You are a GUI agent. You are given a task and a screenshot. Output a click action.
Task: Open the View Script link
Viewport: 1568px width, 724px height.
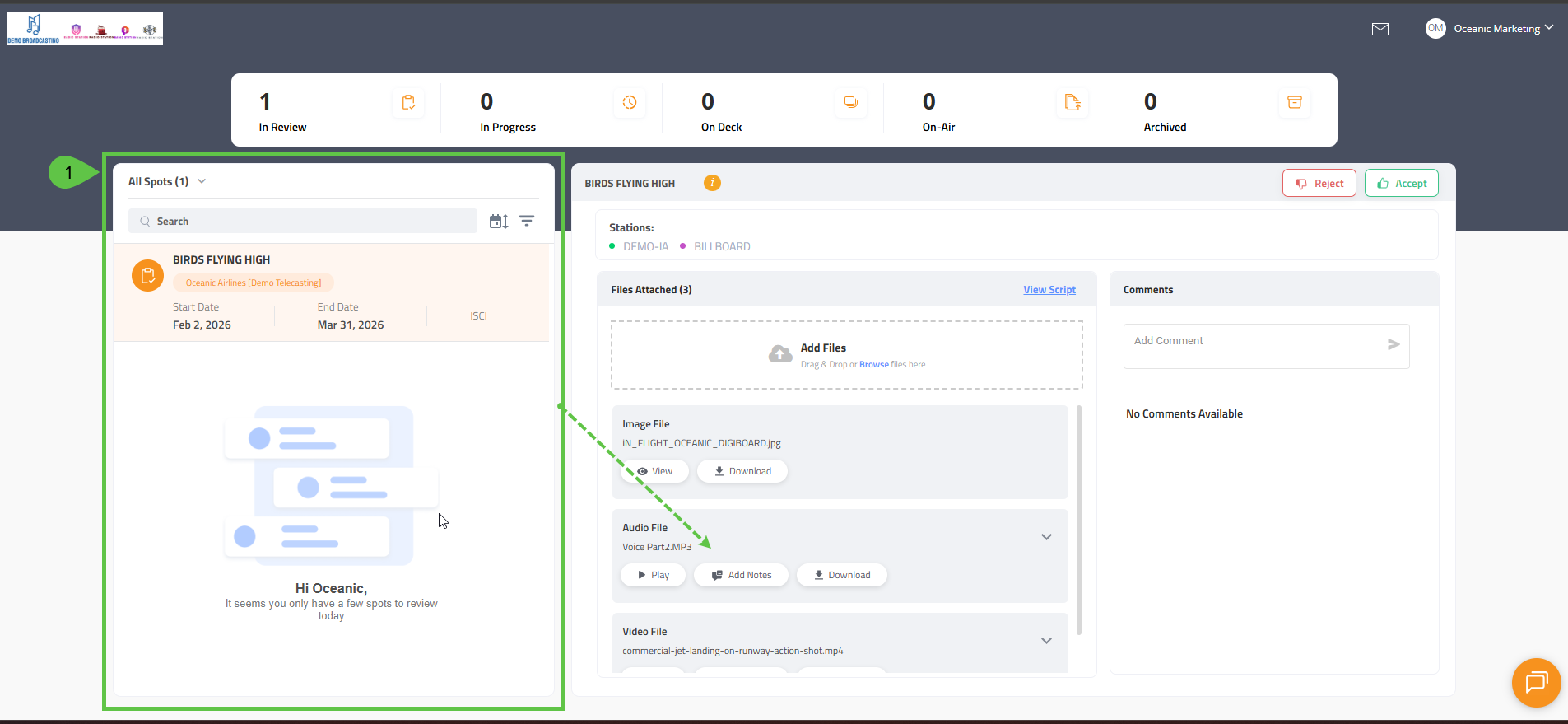1049,290
